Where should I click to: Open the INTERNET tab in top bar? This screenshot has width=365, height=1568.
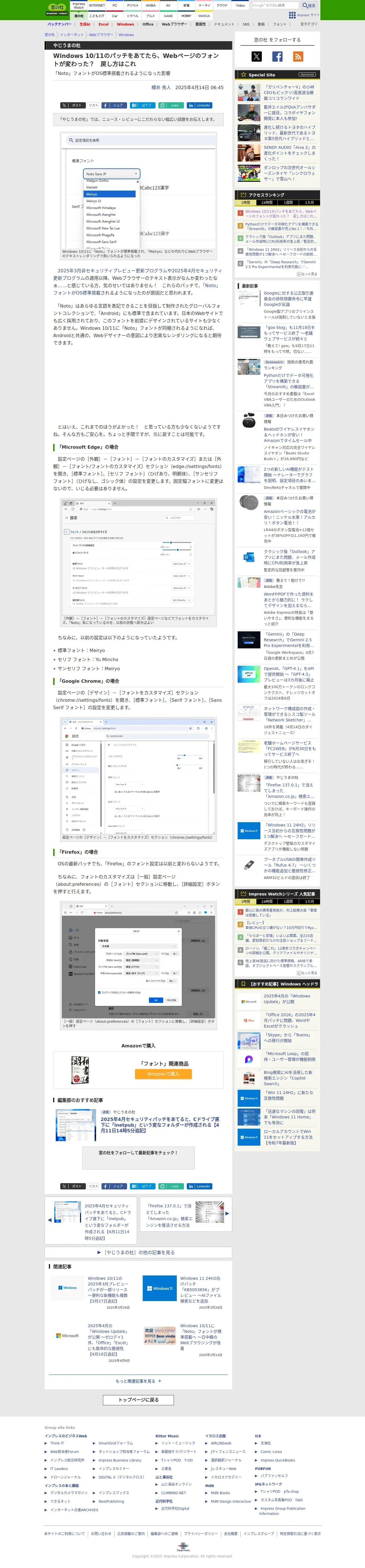coord(97,5)
